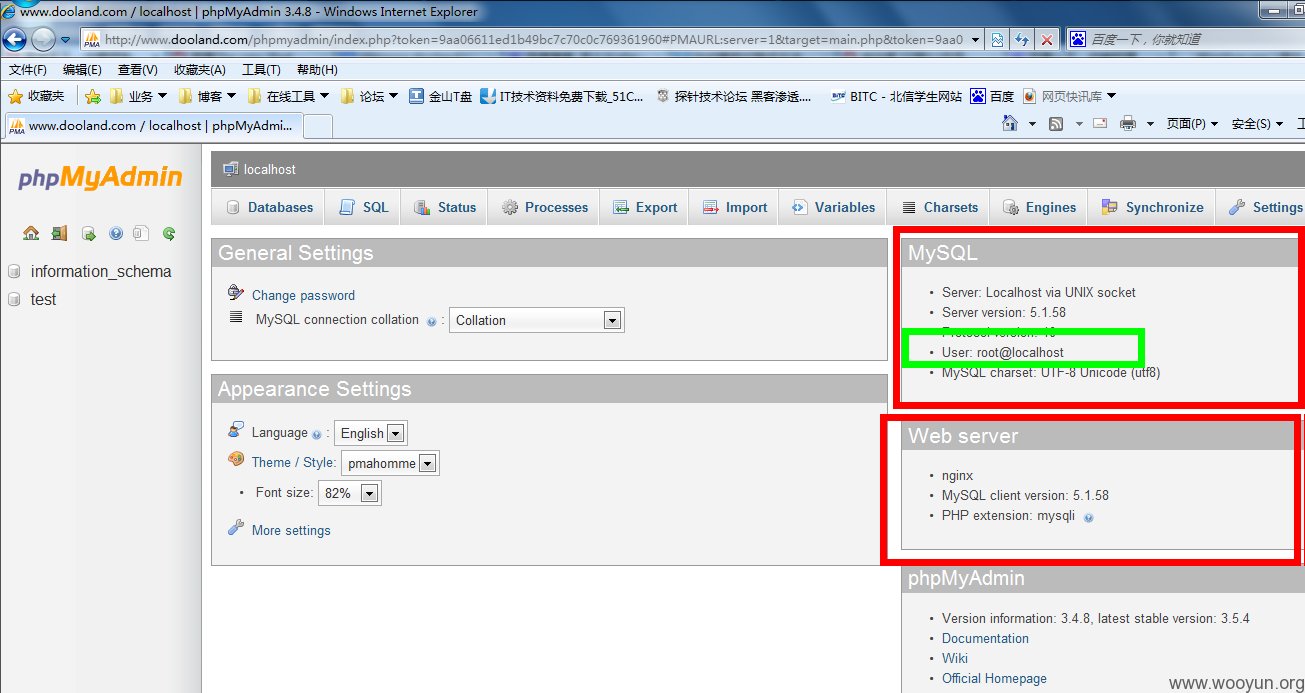This screenshot has height=693, width=1305.
Task: Select the test database
Action: click(x=43, y=299)
